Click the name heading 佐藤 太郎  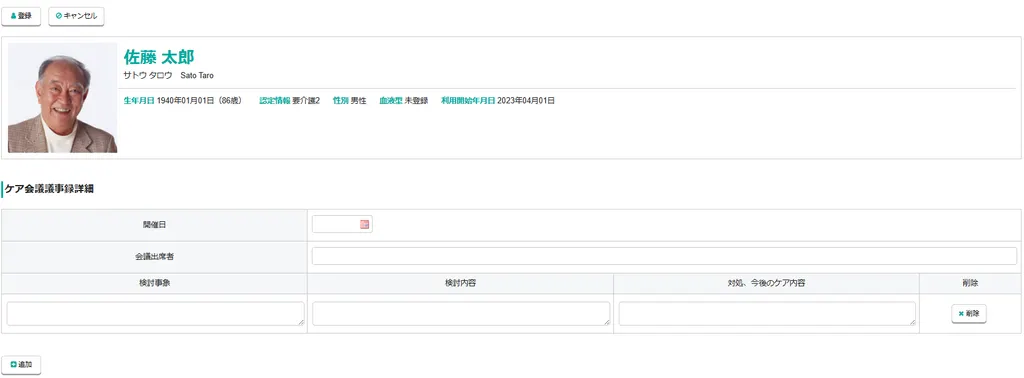(159, 57)
